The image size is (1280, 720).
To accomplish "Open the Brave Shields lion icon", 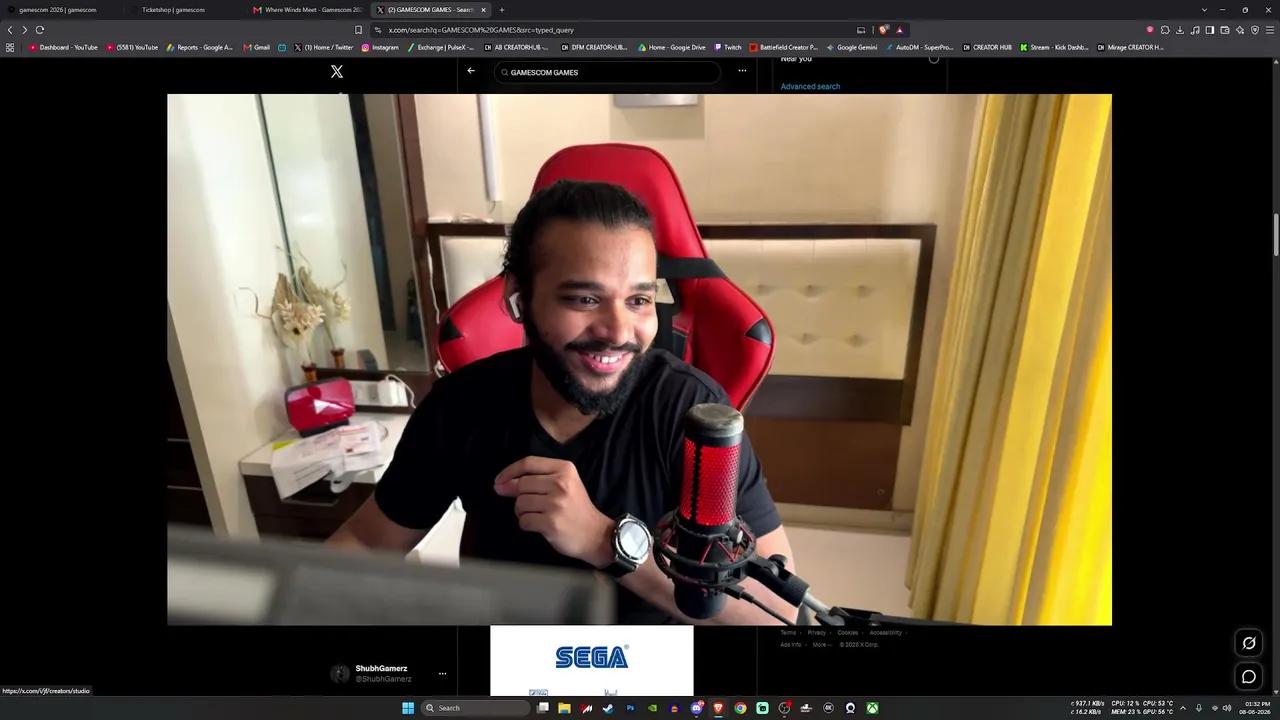I will (x=883, y=30).
